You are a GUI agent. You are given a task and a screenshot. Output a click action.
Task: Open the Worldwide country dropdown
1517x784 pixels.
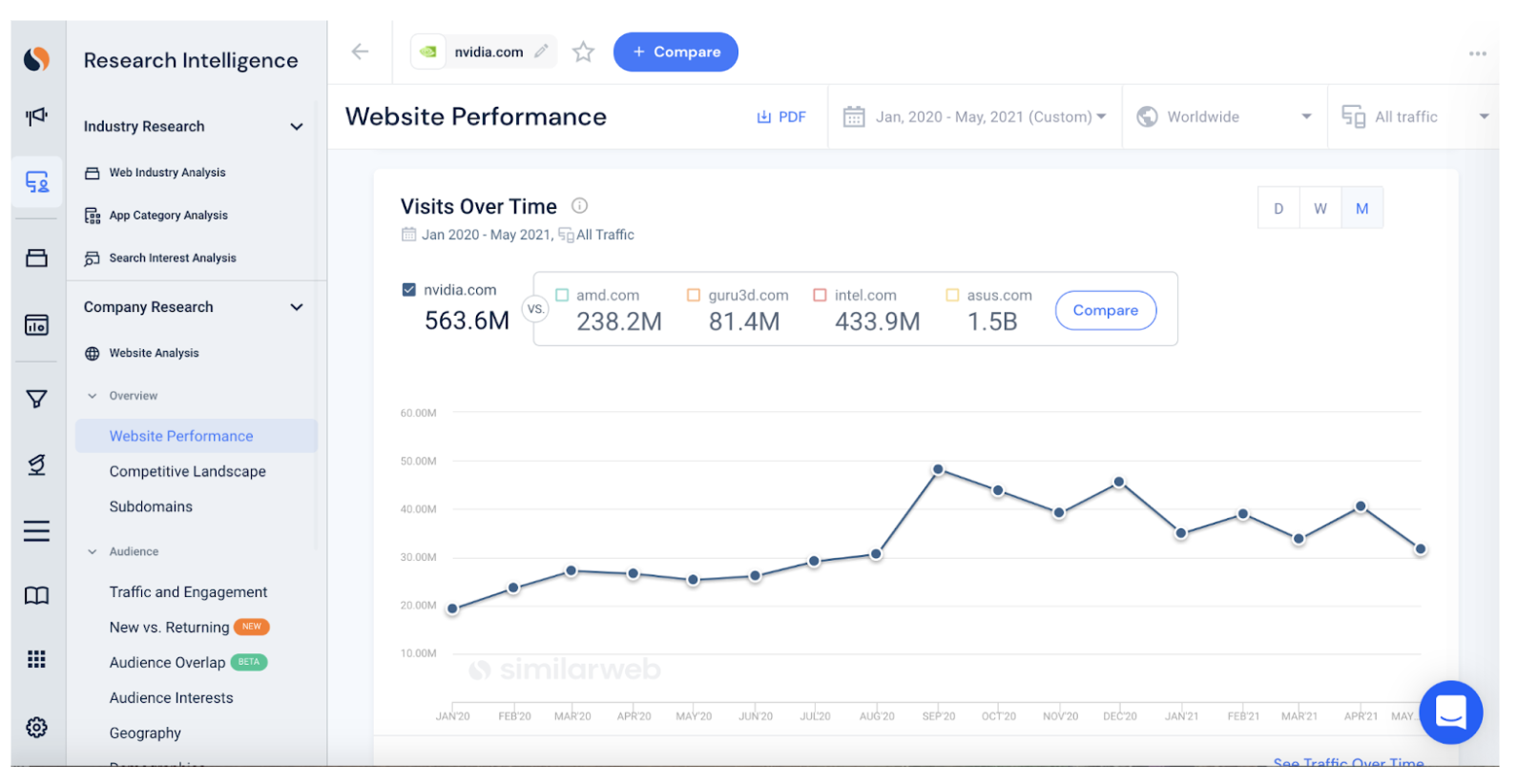pyautogui.click(x=1224, y=116)
